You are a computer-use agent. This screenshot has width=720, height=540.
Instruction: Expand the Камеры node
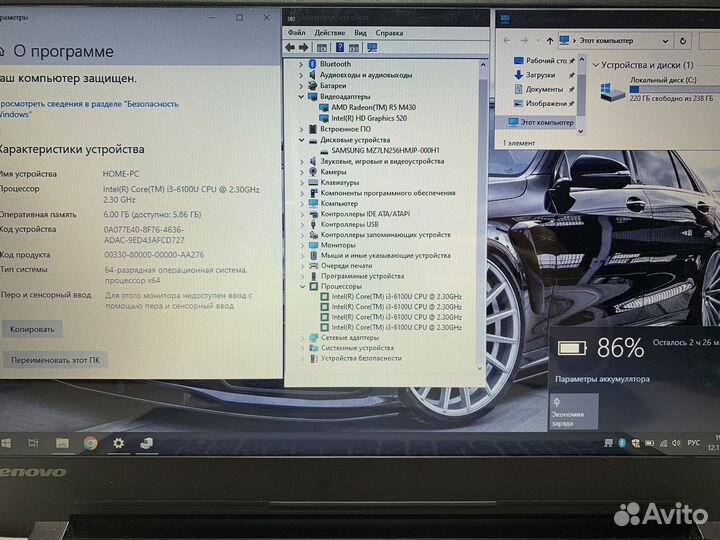302,172
